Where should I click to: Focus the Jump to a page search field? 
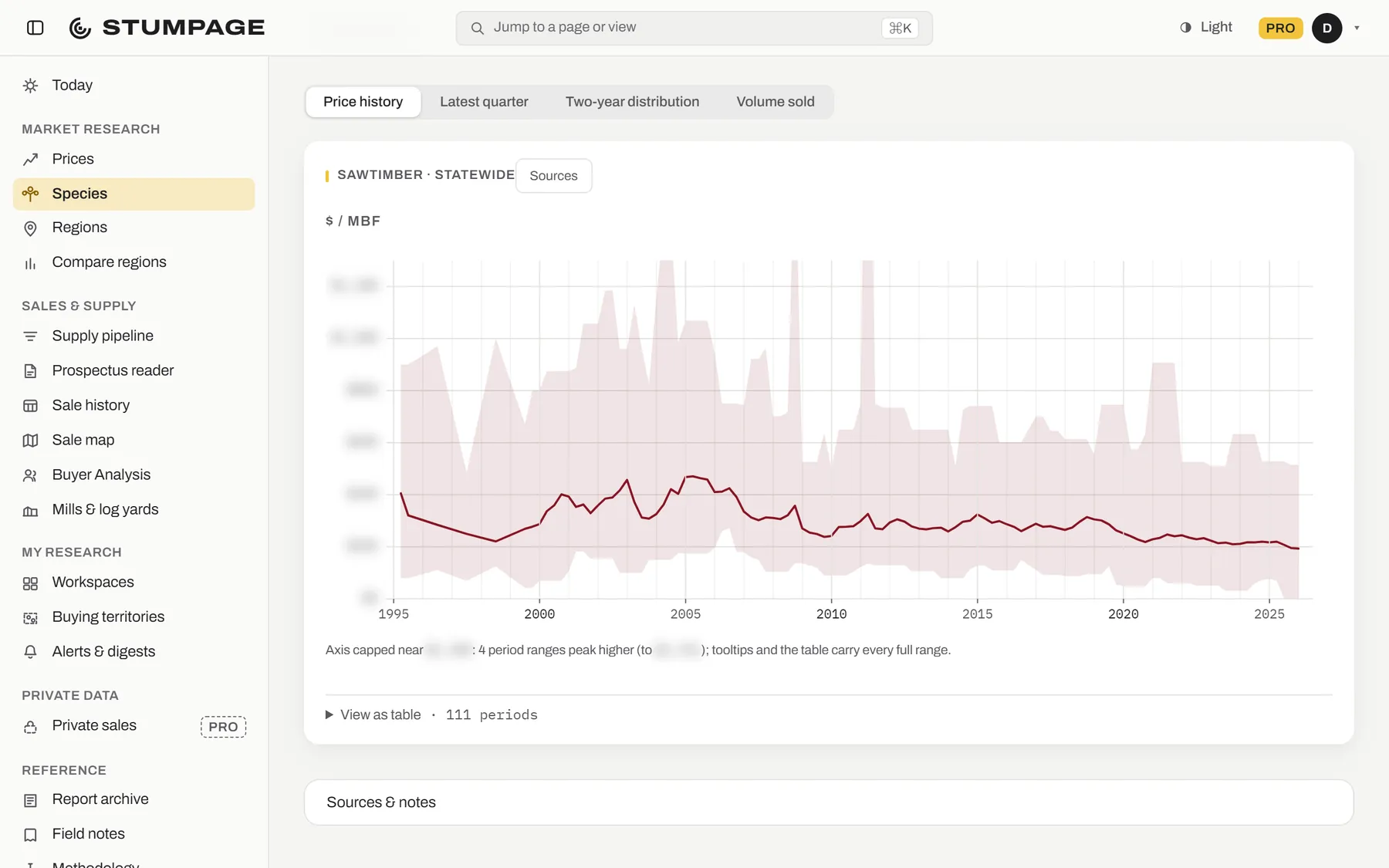coord(694,28)
